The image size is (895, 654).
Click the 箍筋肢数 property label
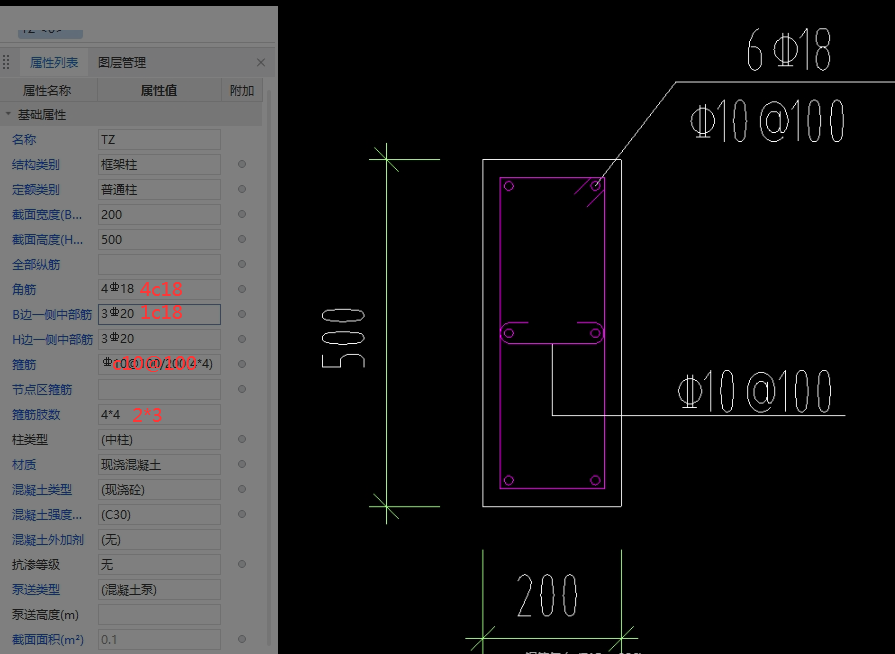36,415
